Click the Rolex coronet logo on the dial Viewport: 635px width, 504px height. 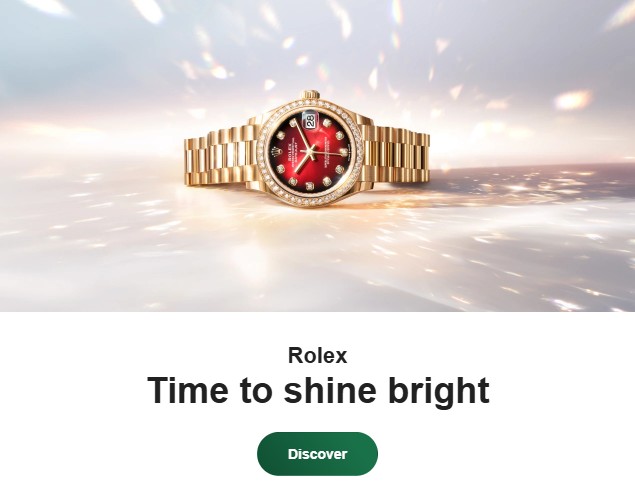[277, 154]
